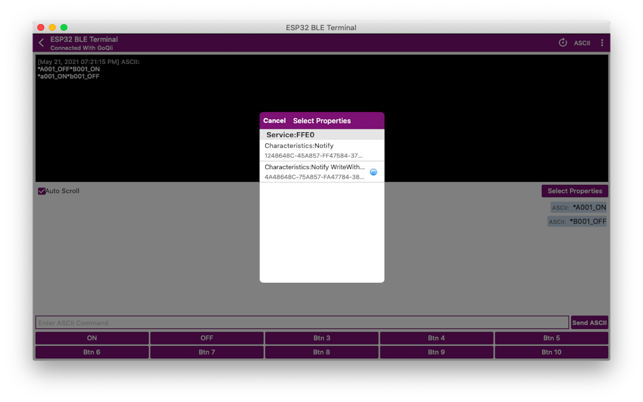643x402 pixels.
Task: Cancel the Select Properties dialog
Action: pyautogui.click(x=274, y=121)
